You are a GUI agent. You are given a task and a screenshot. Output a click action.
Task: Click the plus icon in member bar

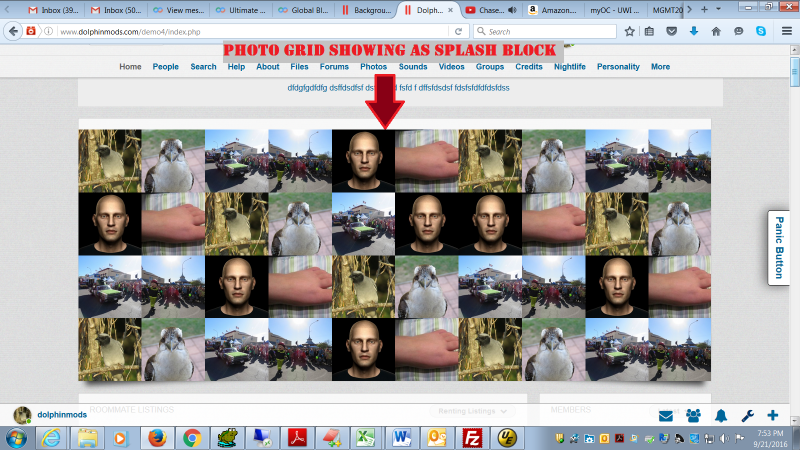pyautogui.click(x=773, y=415)
